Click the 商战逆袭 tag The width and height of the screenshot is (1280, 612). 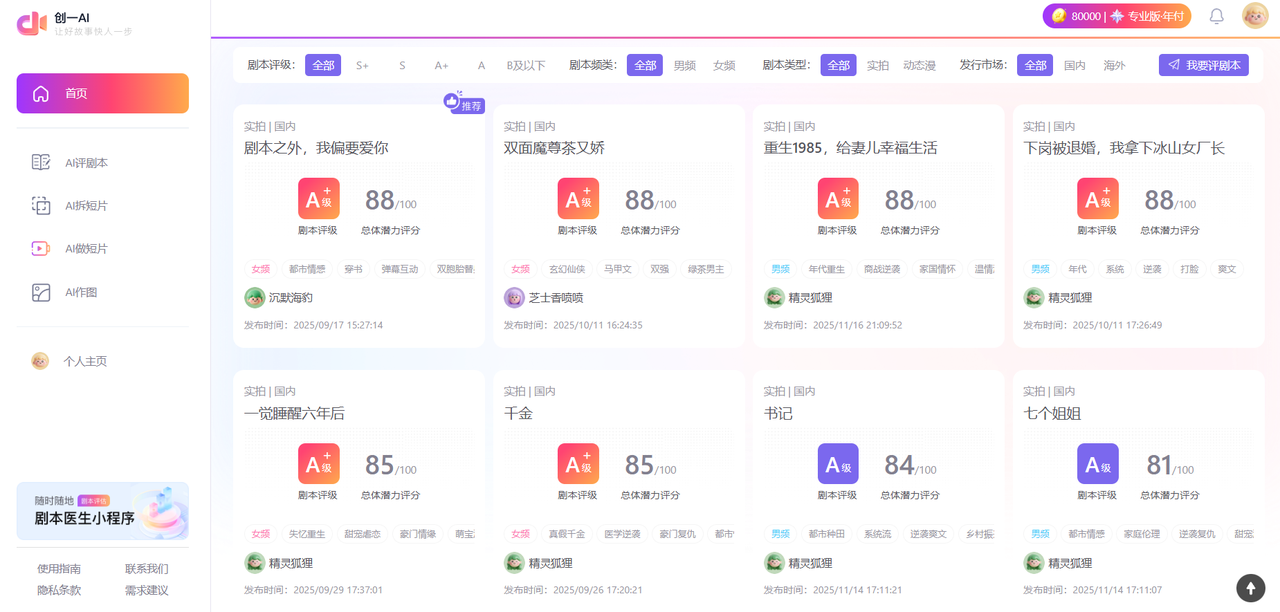[x=882, y=269]
